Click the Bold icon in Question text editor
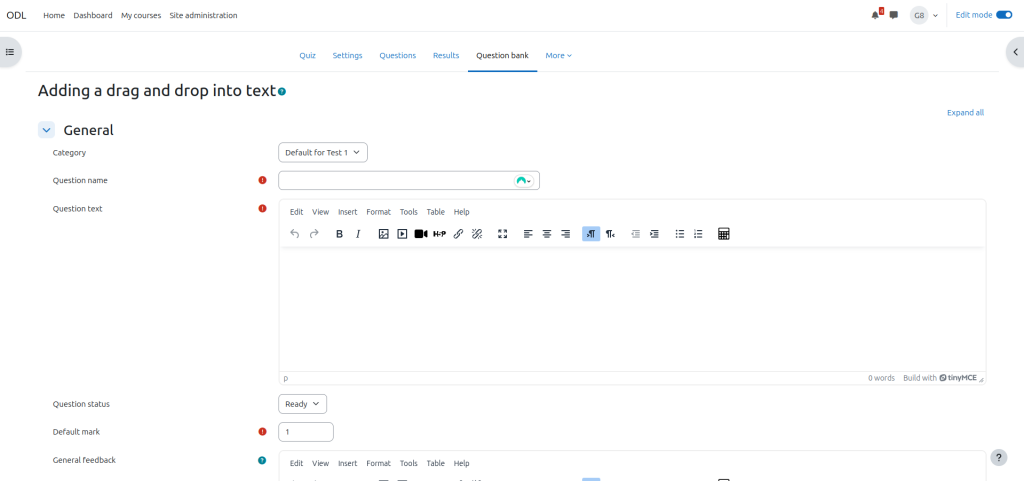Viewport: 1024px width, 481px height. tap(339, 234)
